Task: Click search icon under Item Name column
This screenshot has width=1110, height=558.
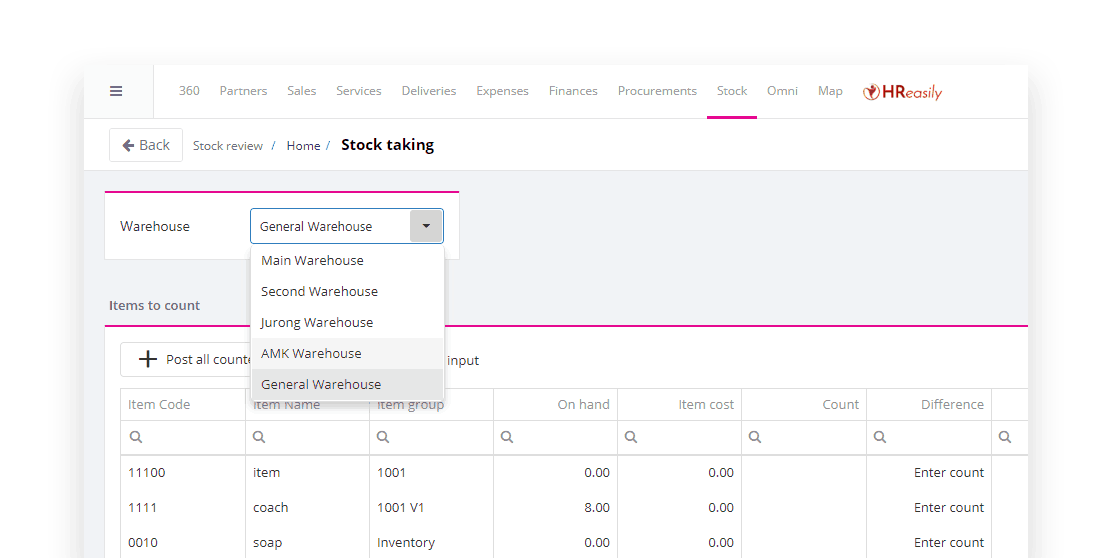Action: pyautogui.click(x=259, y=438)
